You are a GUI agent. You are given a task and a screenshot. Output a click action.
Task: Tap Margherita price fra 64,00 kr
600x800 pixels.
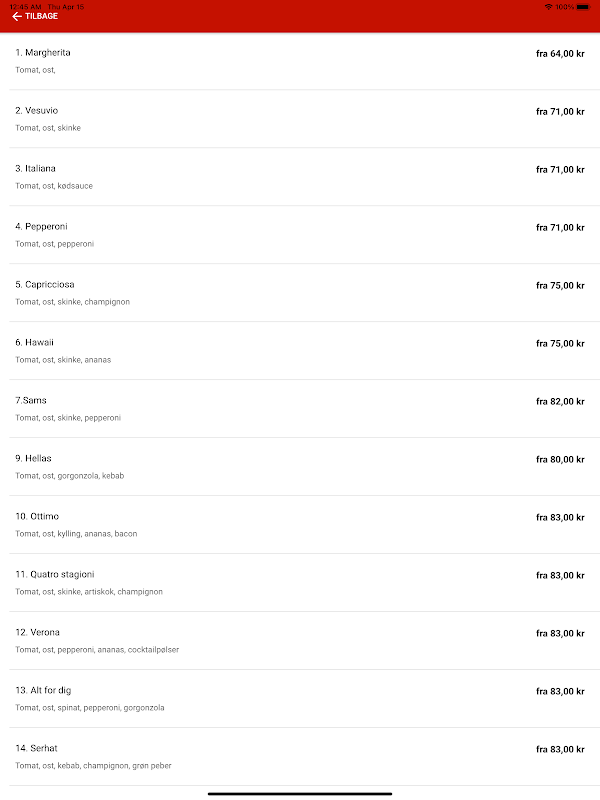click(x=560, y=54)
